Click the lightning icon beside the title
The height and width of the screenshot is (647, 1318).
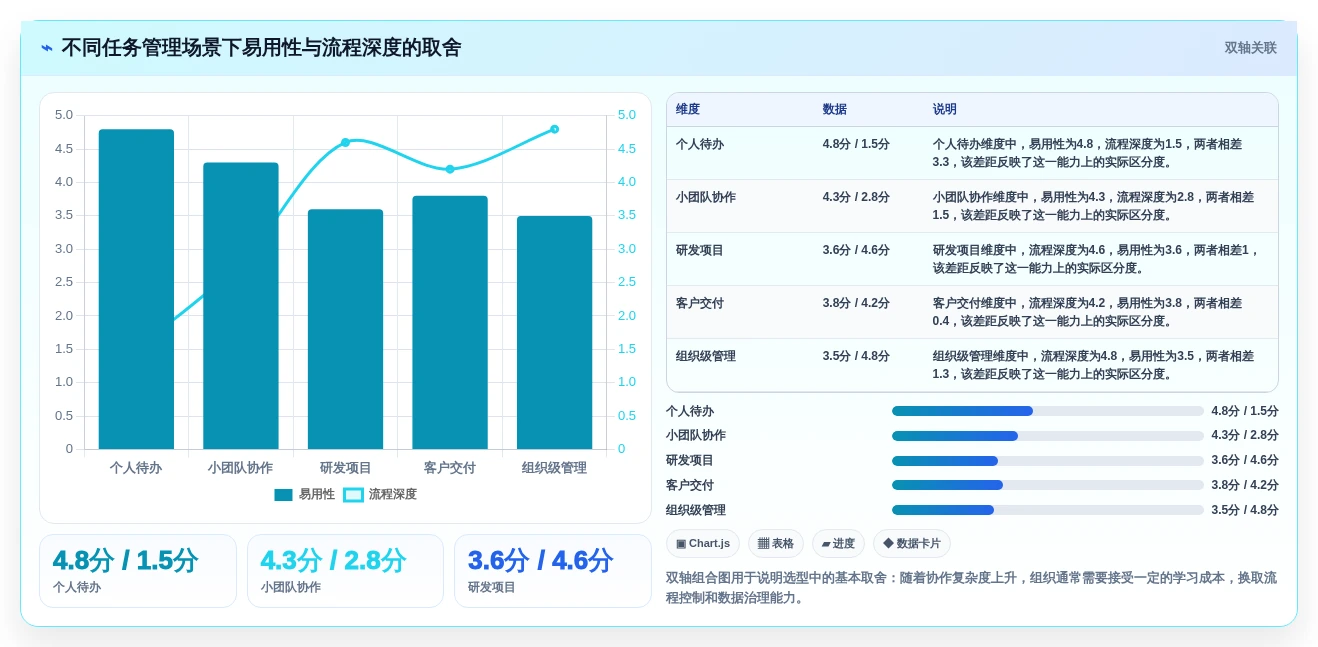pyautogui.click(x=47, y=48)
